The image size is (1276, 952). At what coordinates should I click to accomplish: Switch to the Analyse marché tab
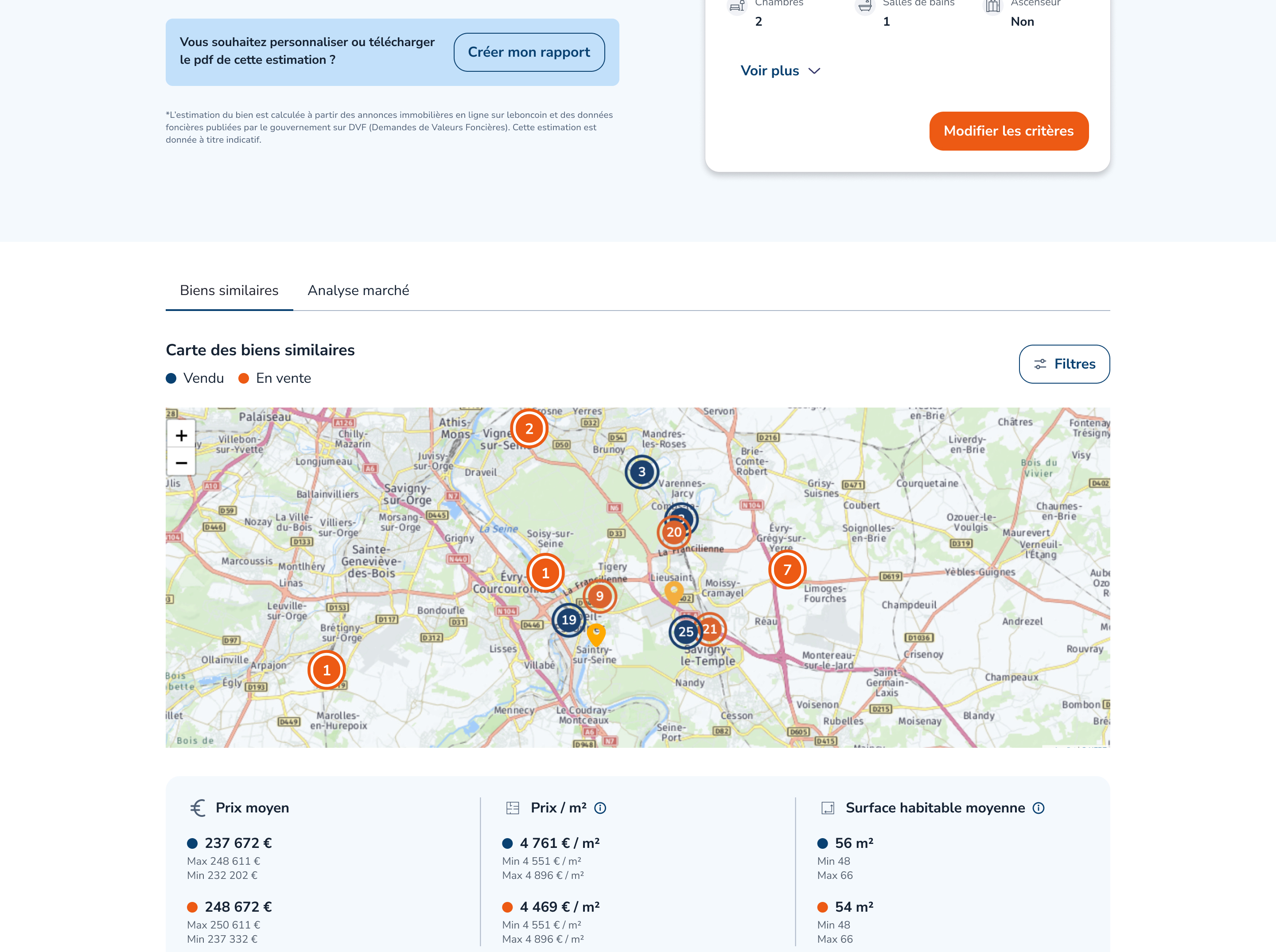pyautogui.click(x=358, y=291)
